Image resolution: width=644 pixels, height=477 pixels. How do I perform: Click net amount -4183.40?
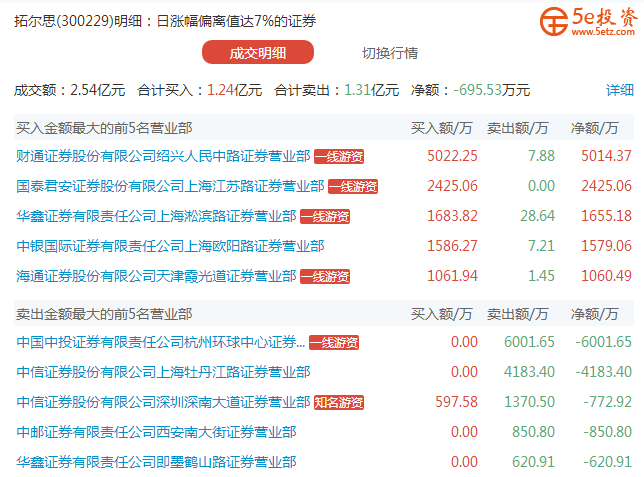pyautogui.click(x=603, y=372)
